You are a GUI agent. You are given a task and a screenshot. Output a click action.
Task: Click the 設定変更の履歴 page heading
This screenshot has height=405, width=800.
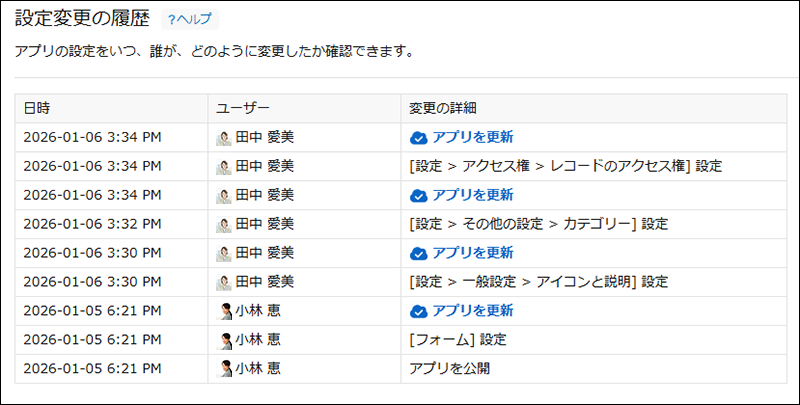tap(82, 19)
